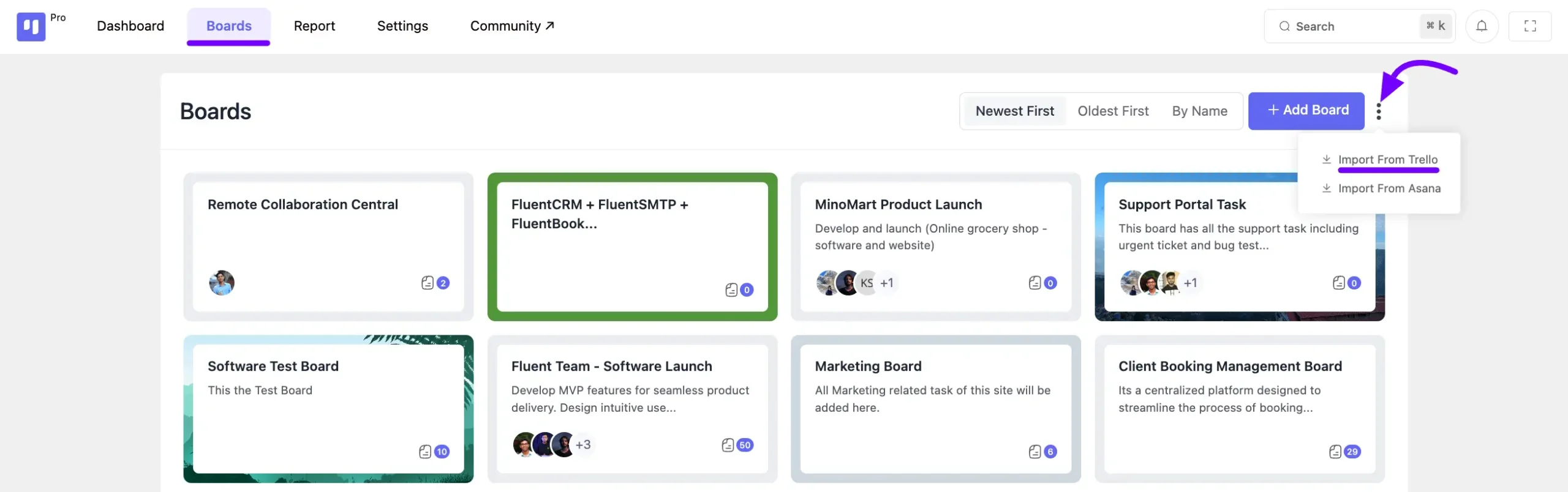Open Remote Collaboration Central board
1568x492 pixels.
point(328,247)
